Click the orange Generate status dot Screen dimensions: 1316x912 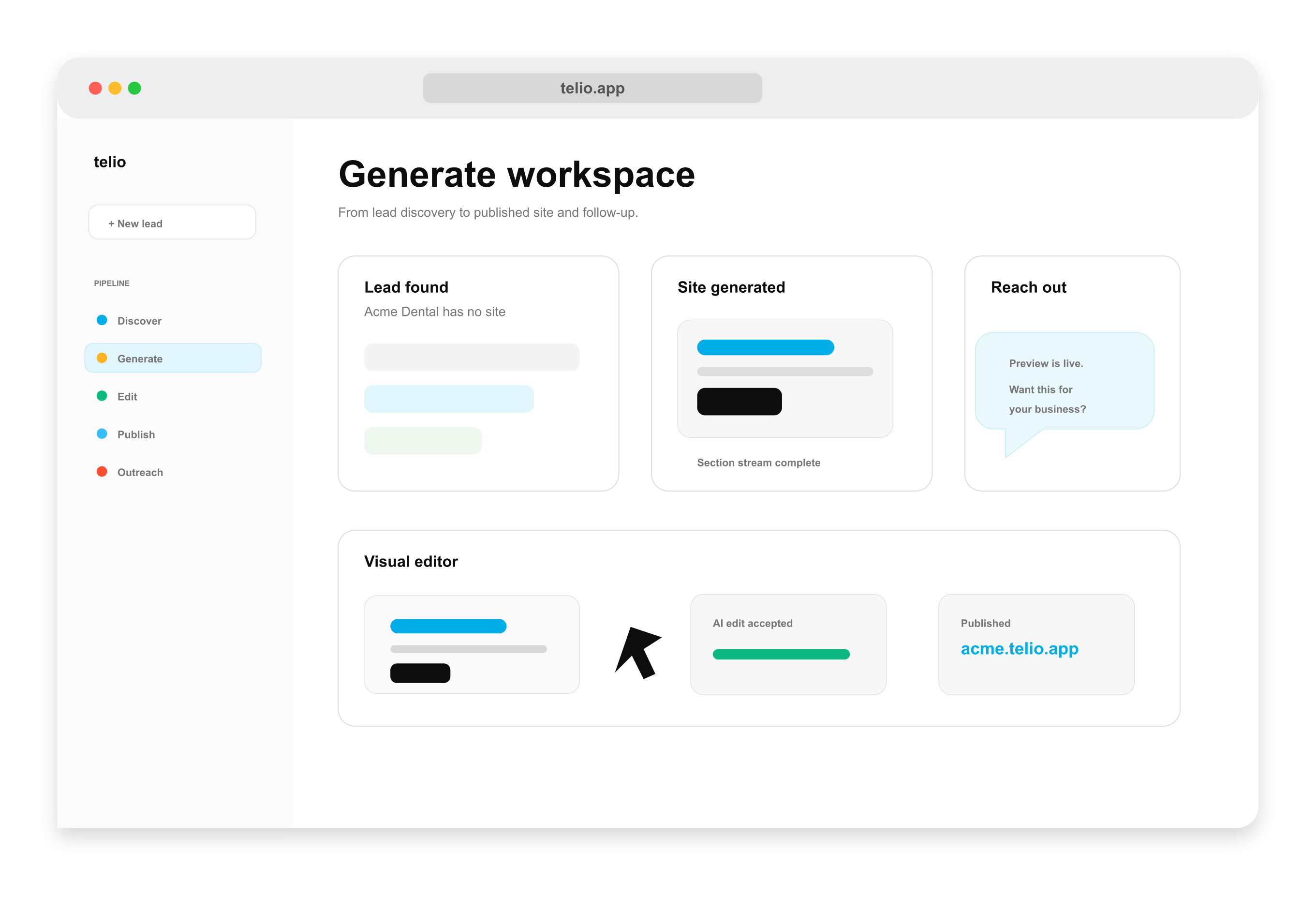pyautogui.click(x=102, y=358)
